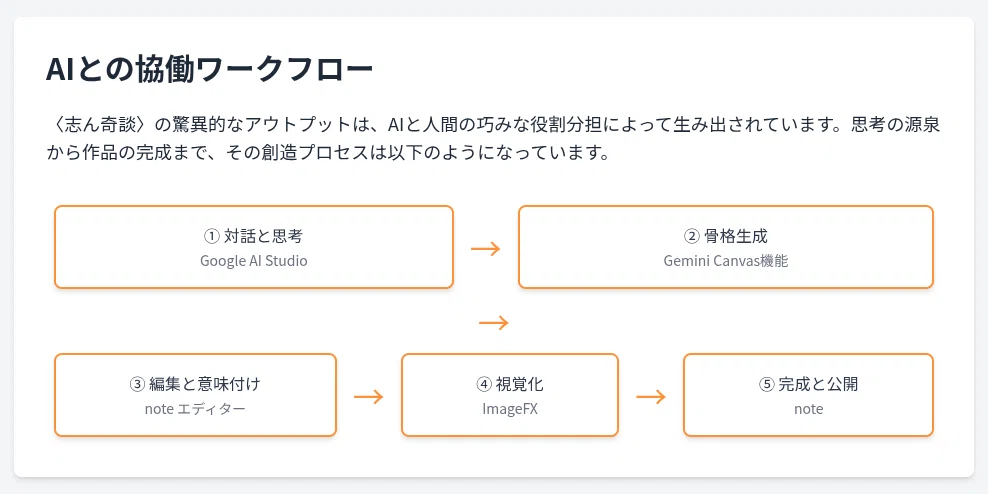Click the Google AI Studio label
988x494 pixels.
pyautogui.click(x=254, y=261)
